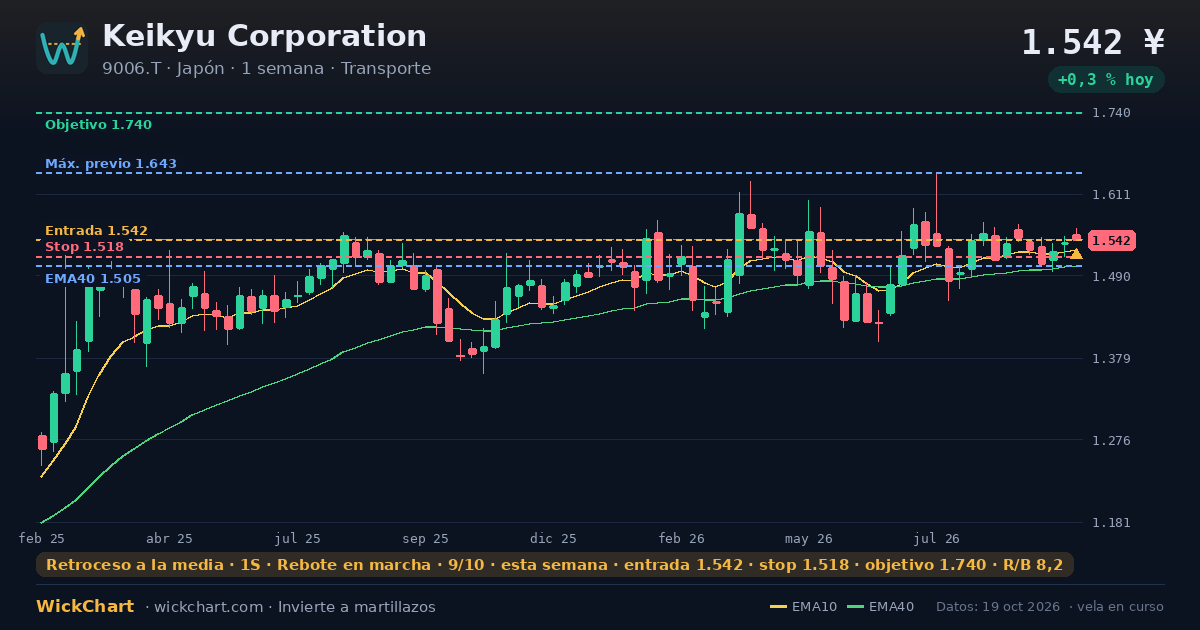The image size is (1200, 630).
Task: Click the WickChart brand name in footer
Action: pyautogui.click(x=85, y=607)
